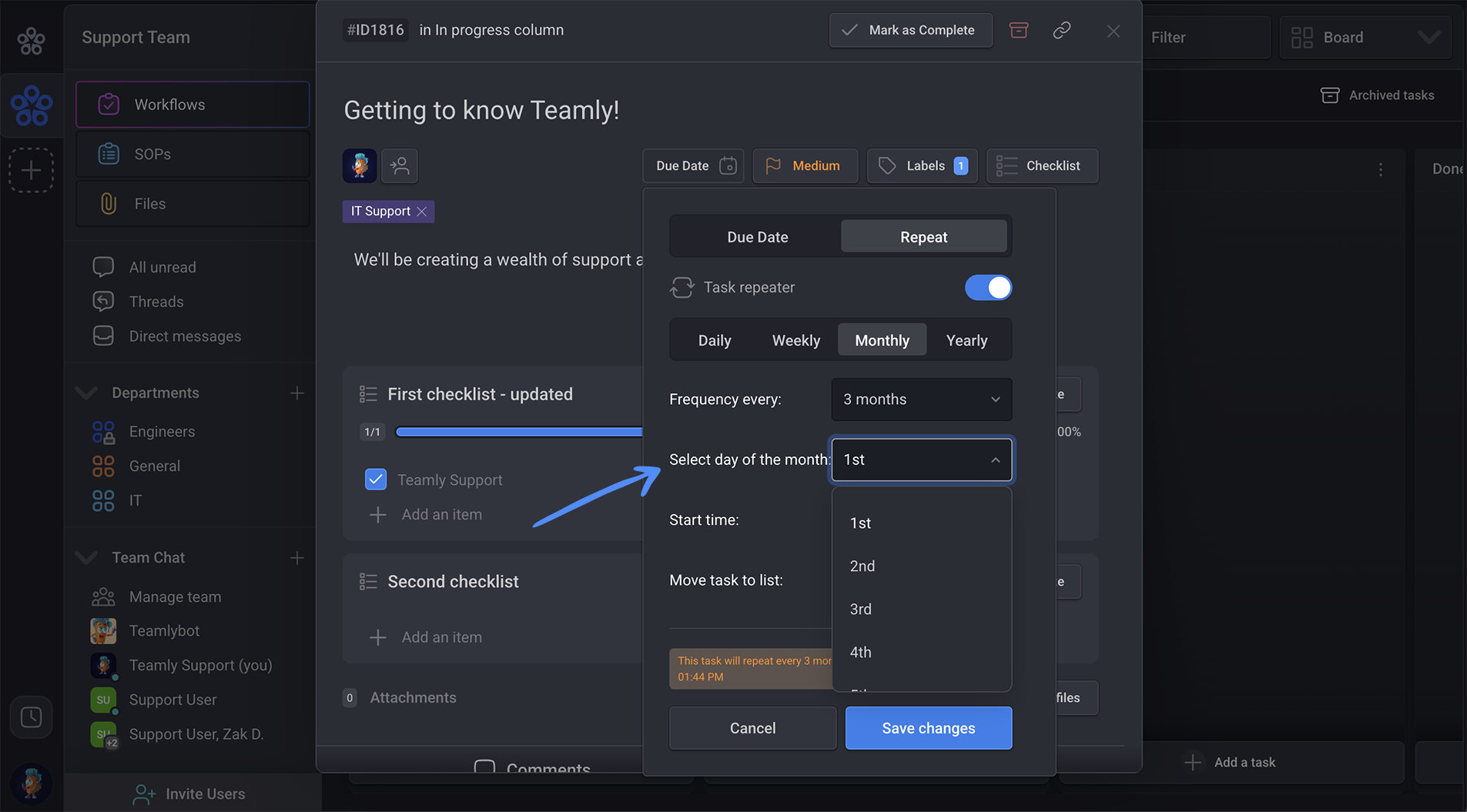Collapse the Departments section
Screen dimensions: 1467x812
[86, 393]
